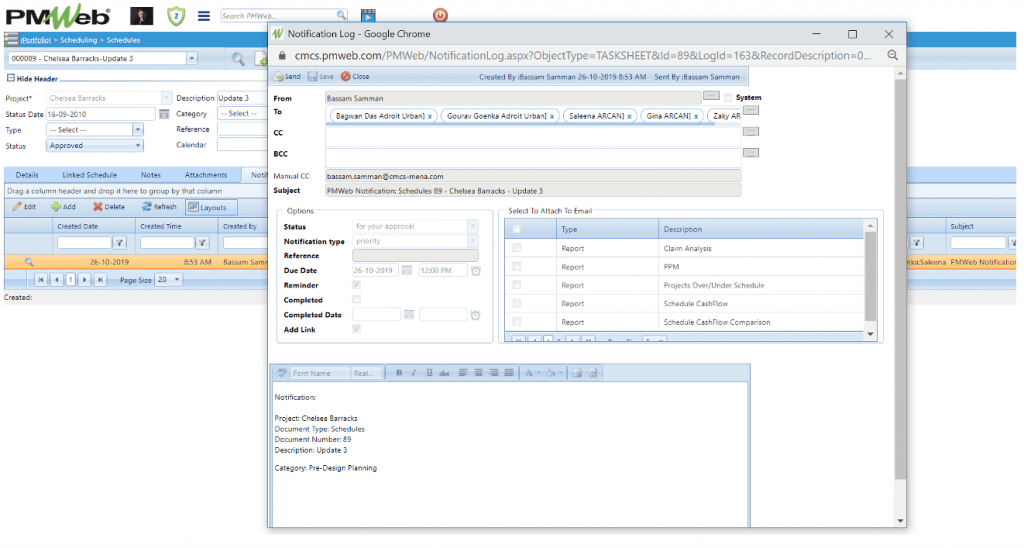Click the insert image icon in editor toolbar

point(577,373)
